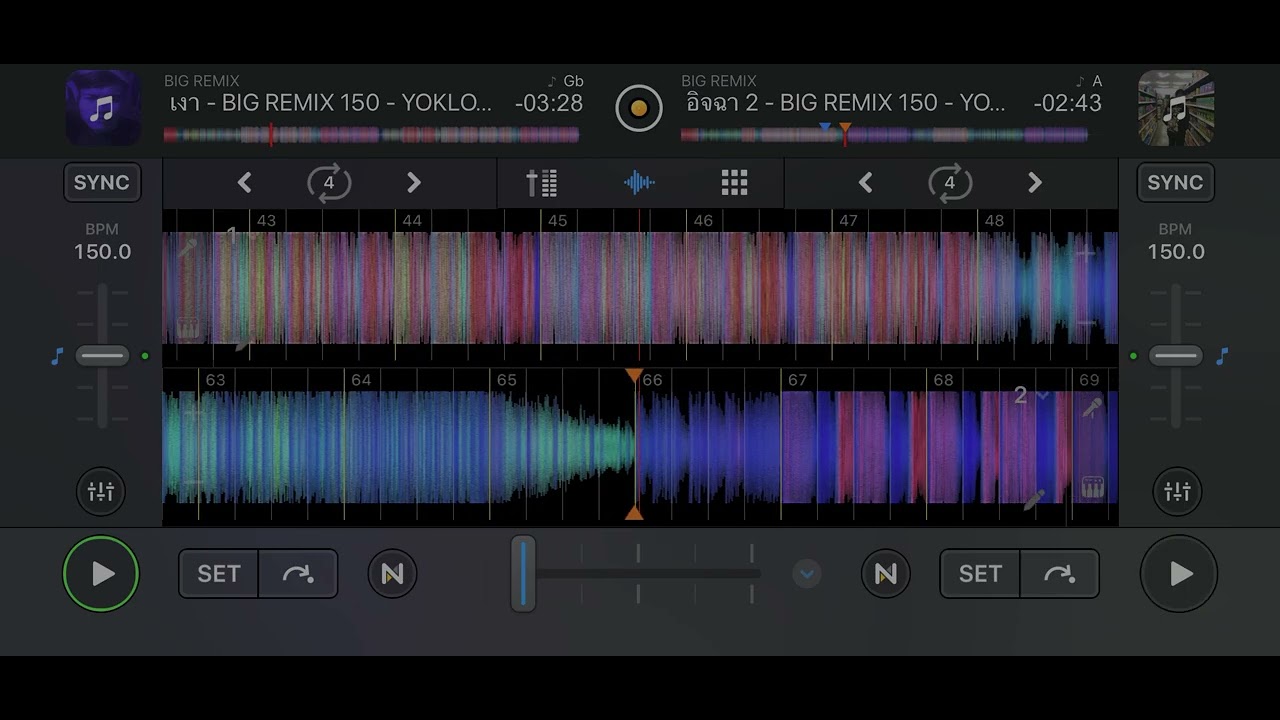Toggle the 4-beat loop on left deck
The height and width of the screenshot is (720, 1280).
pos(328,183)
